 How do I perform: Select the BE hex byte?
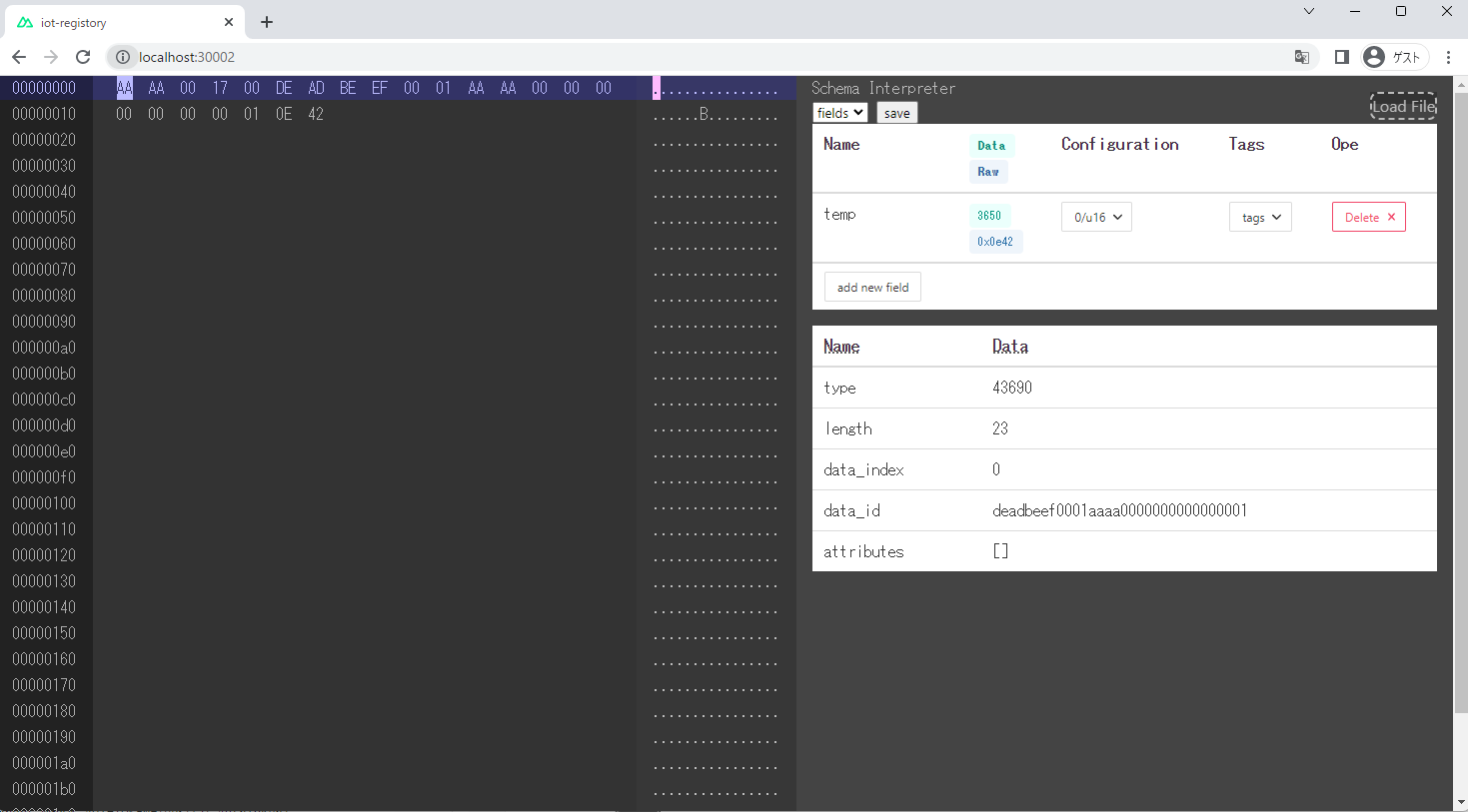point(348,88)
